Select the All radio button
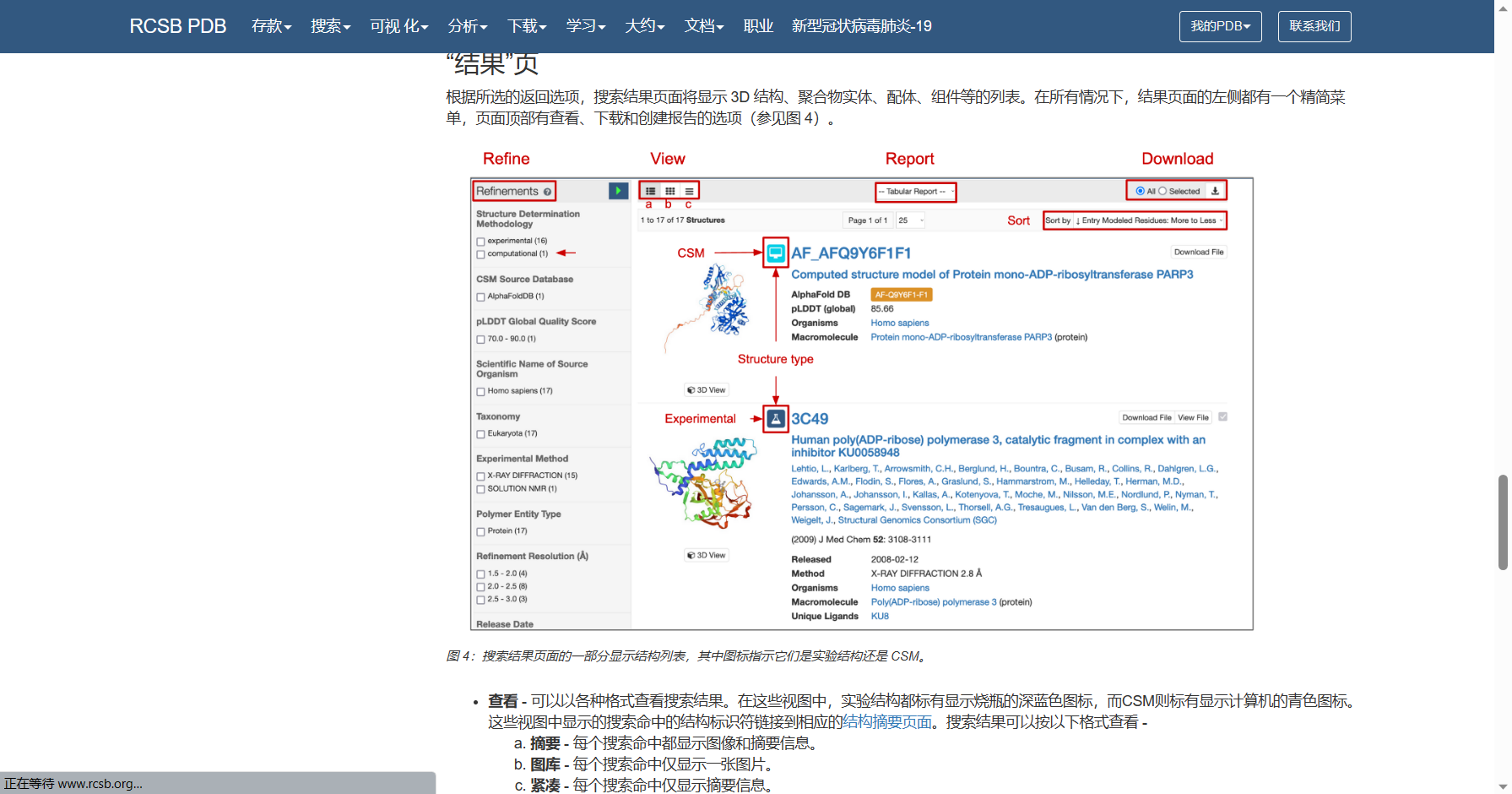The height and width of the screenshot is (794, 1512). (1141, 191)
